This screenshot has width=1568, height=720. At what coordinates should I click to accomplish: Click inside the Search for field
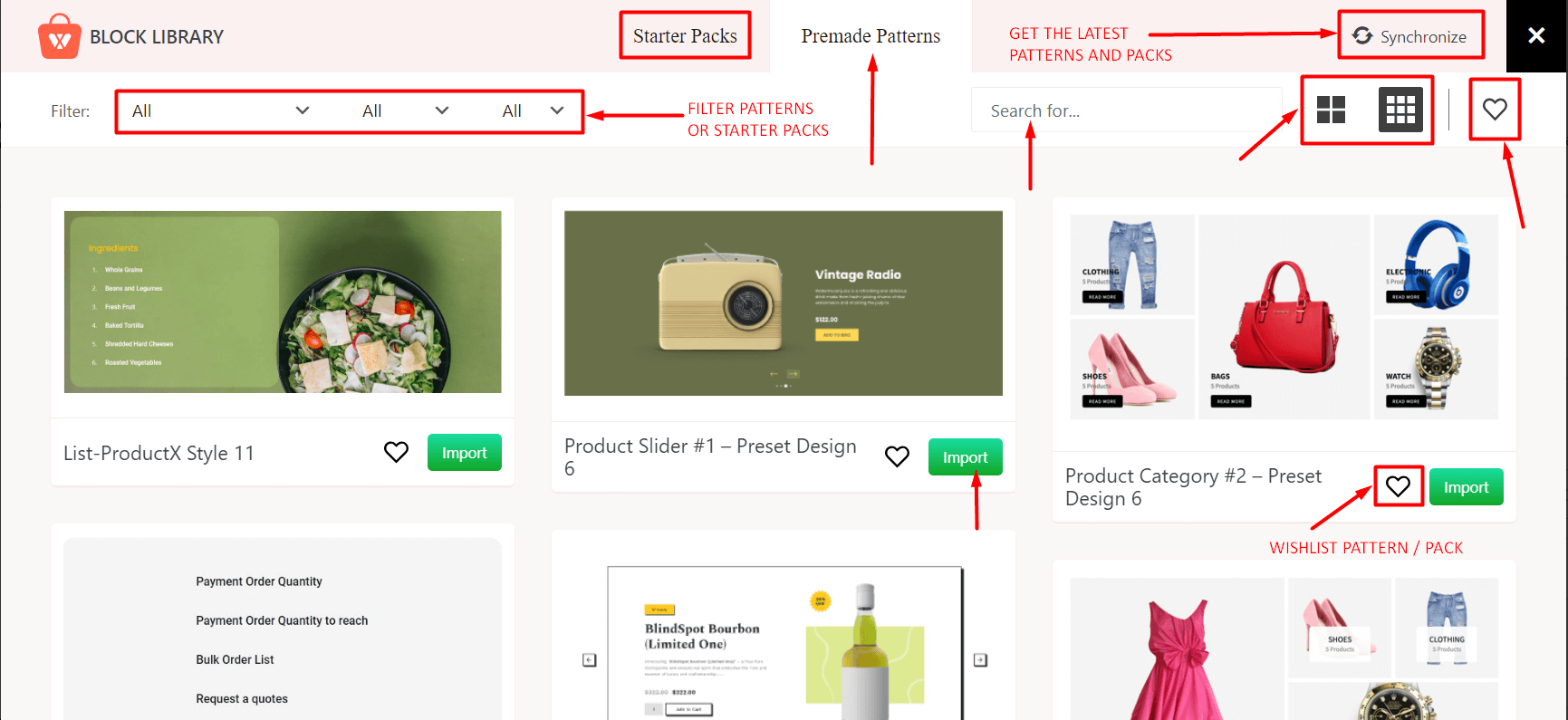point(1126,110)
